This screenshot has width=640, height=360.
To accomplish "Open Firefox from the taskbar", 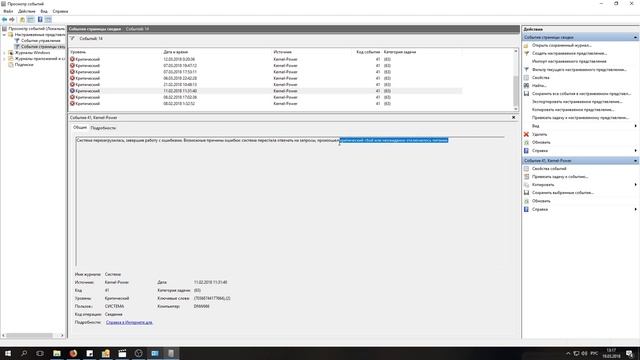I will click(x=73, y=353).
